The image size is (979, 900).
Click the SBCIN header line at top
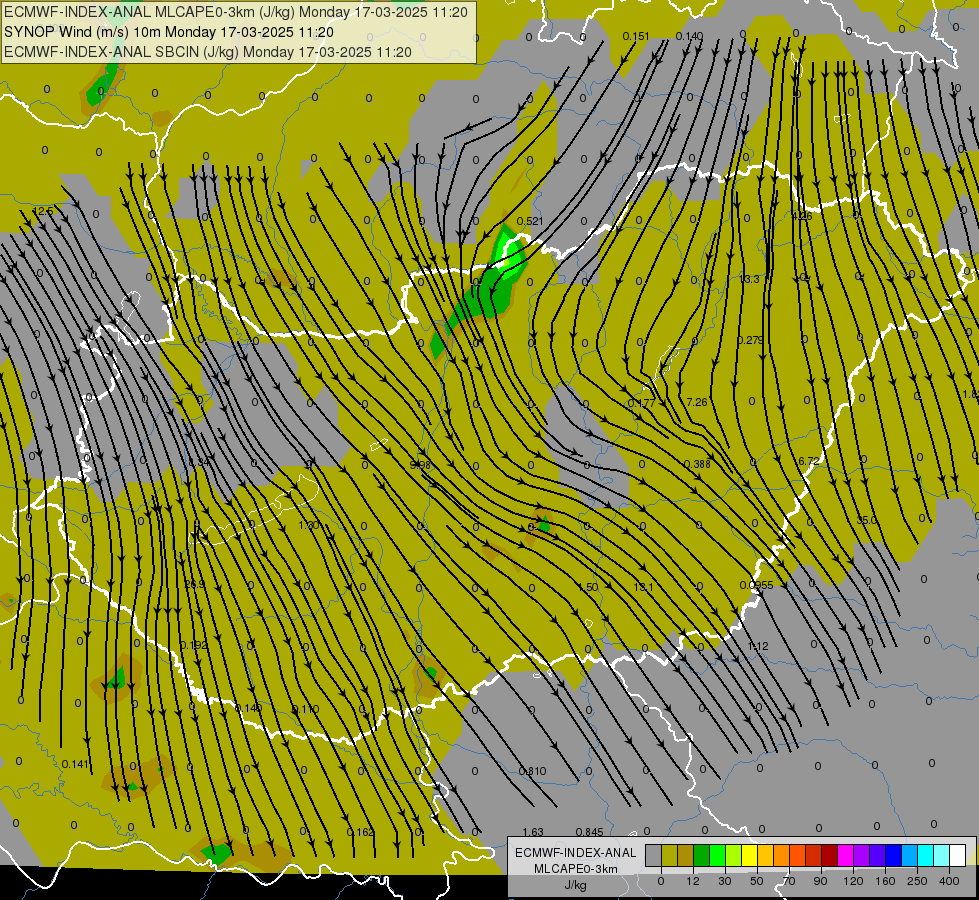208,52
